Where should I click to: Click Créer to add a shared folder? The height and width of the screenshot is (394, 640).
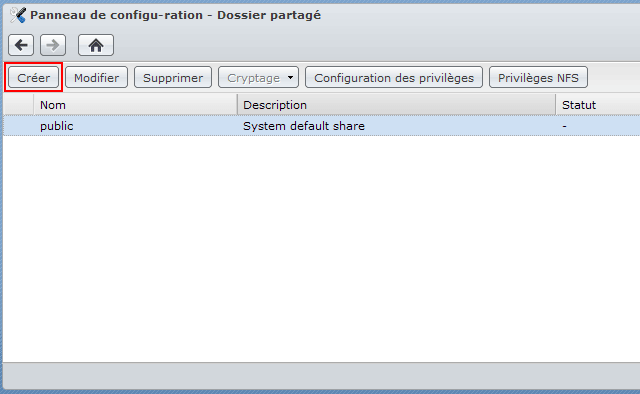[33, 78]
